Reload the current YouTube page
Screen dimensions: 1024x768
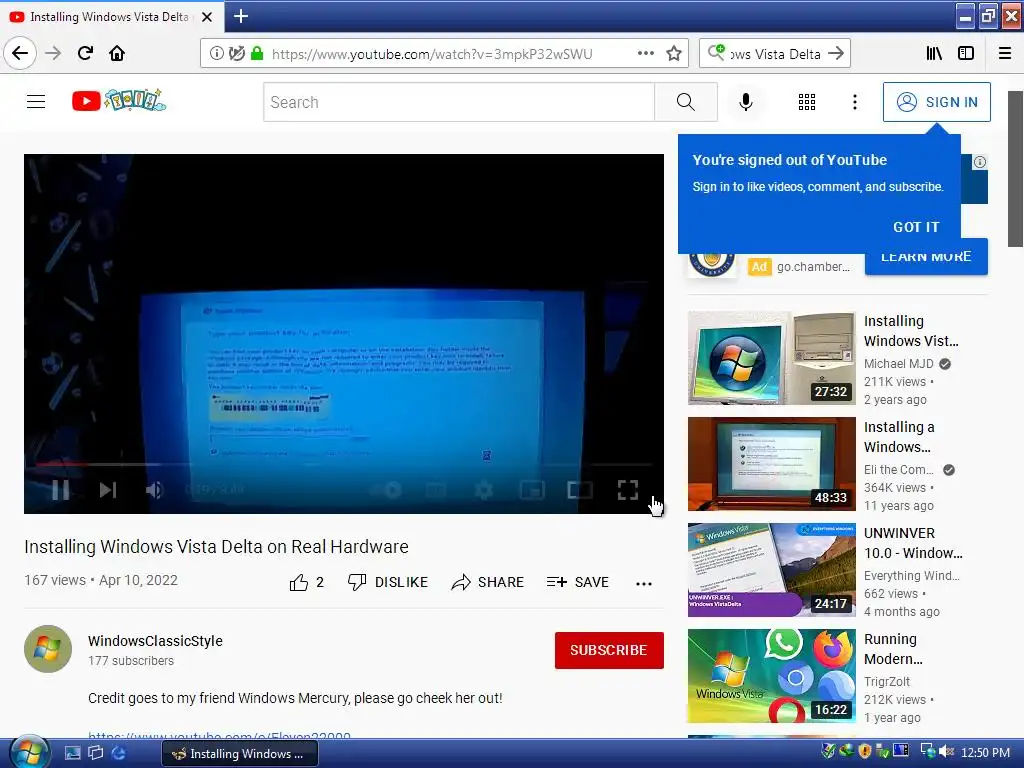pos(85,54)
